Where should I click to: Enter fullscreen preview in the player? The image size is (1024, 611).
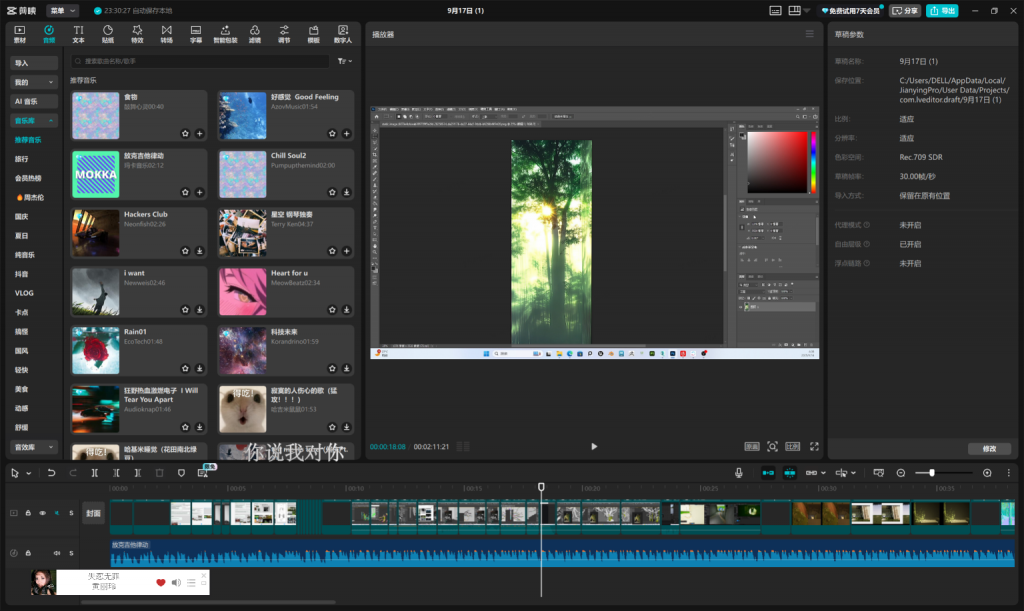point(814,446)
